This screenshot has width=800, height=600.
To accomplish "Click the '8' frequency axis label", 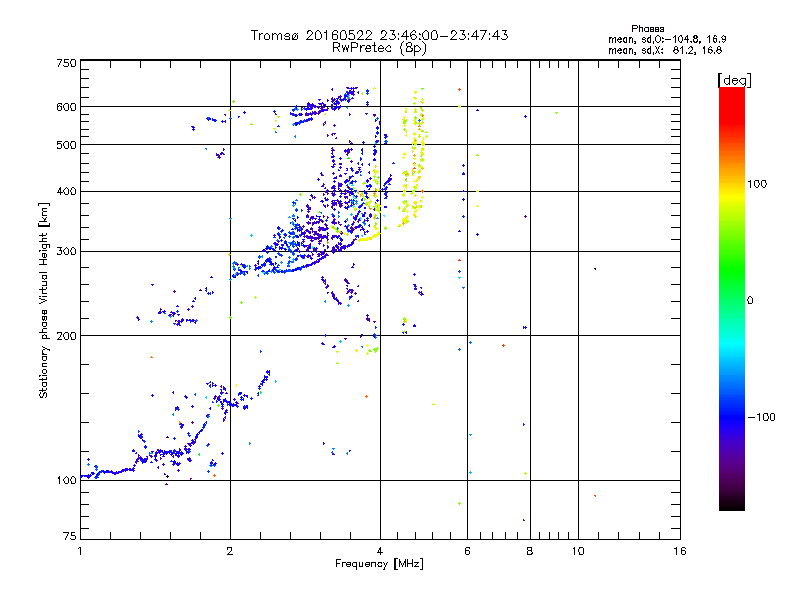I will (x=530, y=551).
